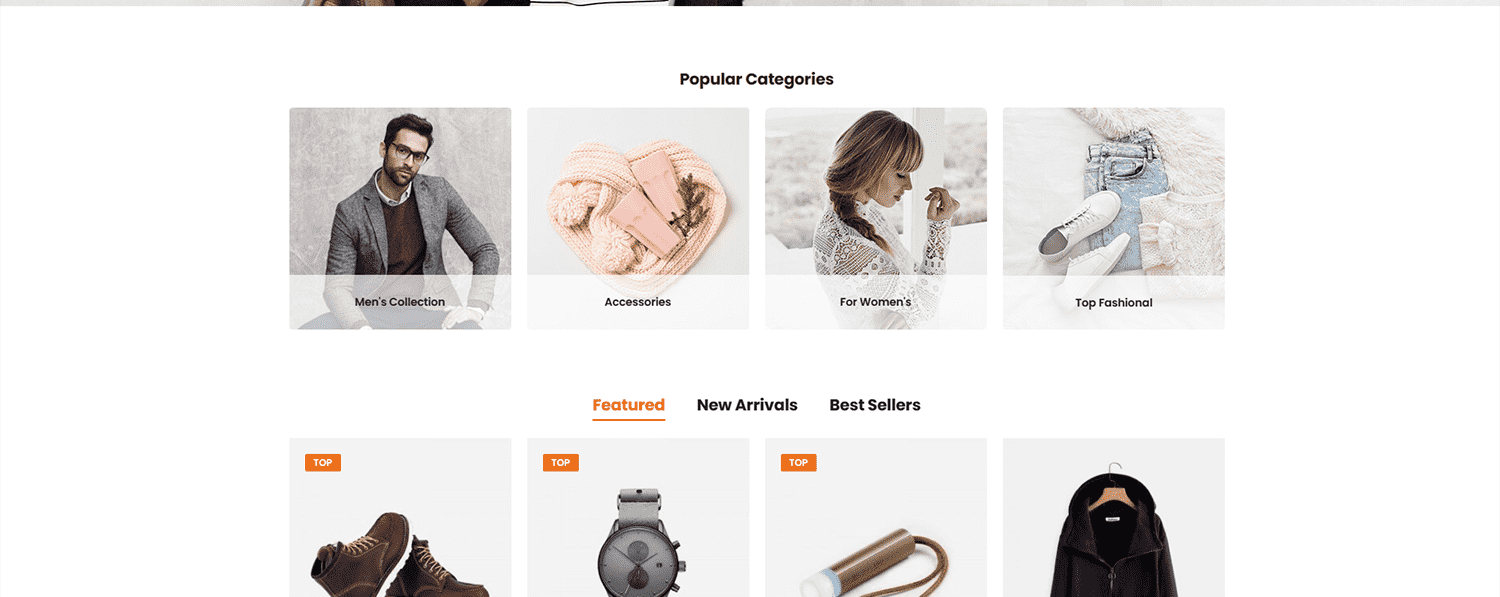The image size is (1500, 597).
Task: Click the TOP badge on boots product
Action: 323,463
